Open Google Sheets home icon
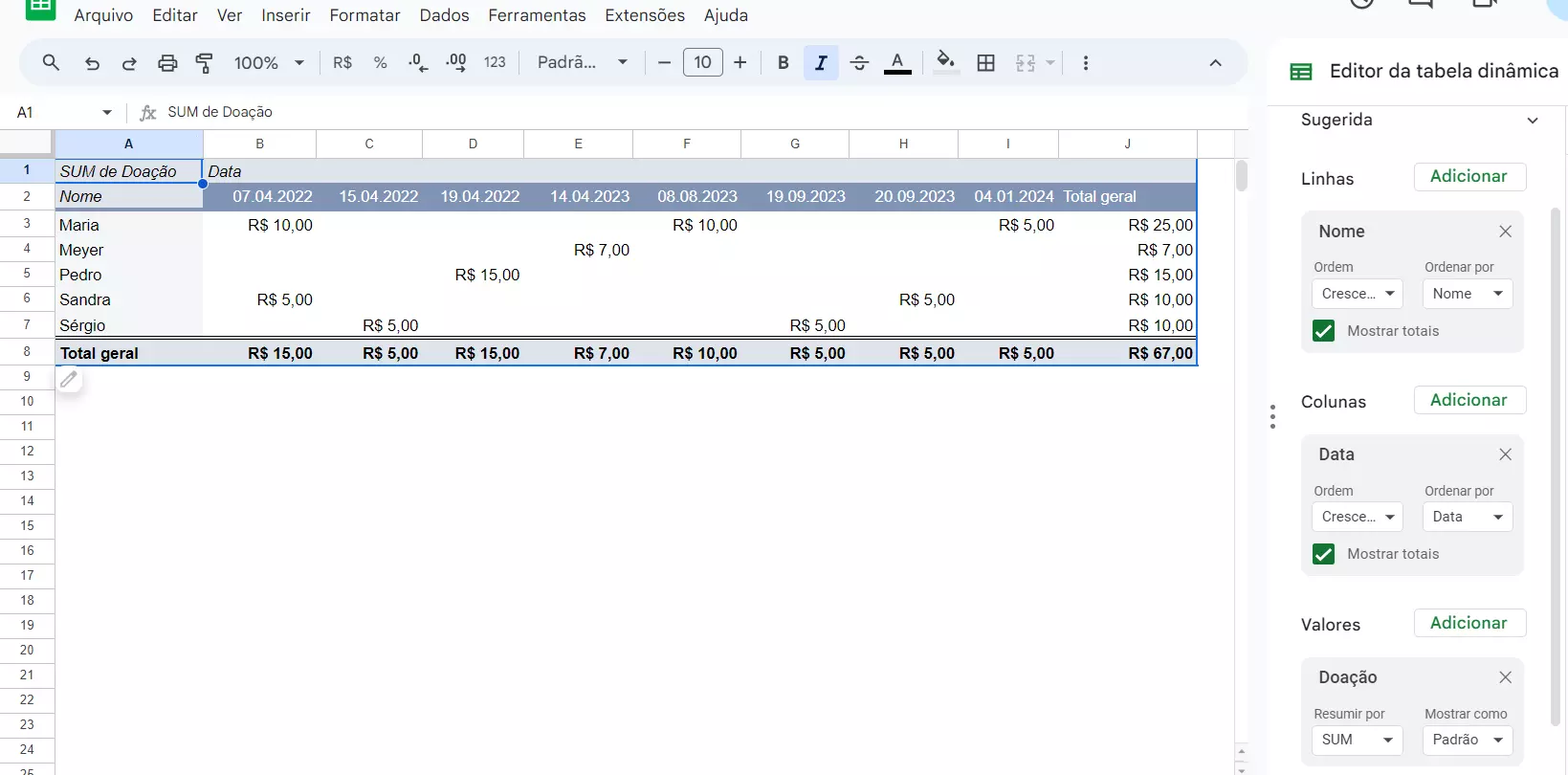Viewport: 1568px width, 775px height. point(40,8)
